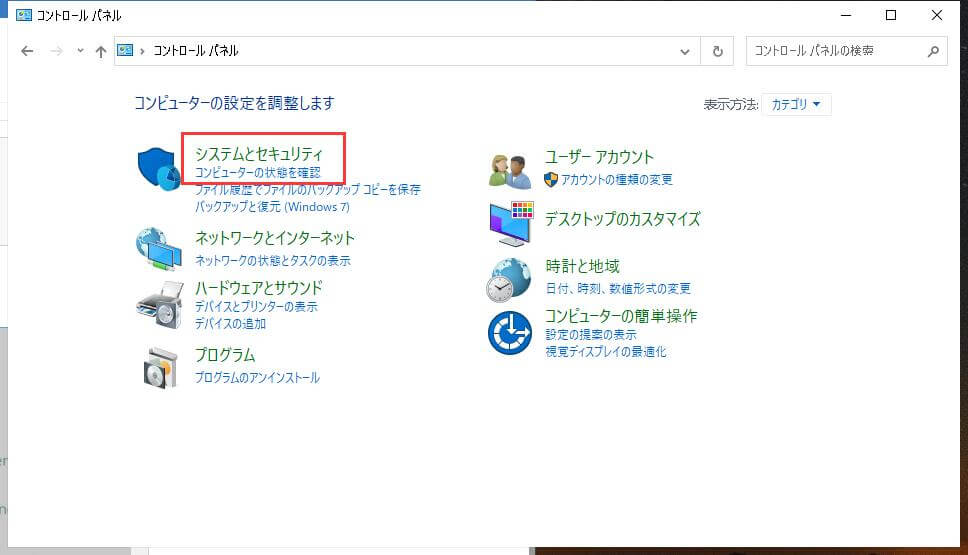Viewport: 968px width, 555px height.
Task: Click the System and Security shield icon
Action: (159, 169)
